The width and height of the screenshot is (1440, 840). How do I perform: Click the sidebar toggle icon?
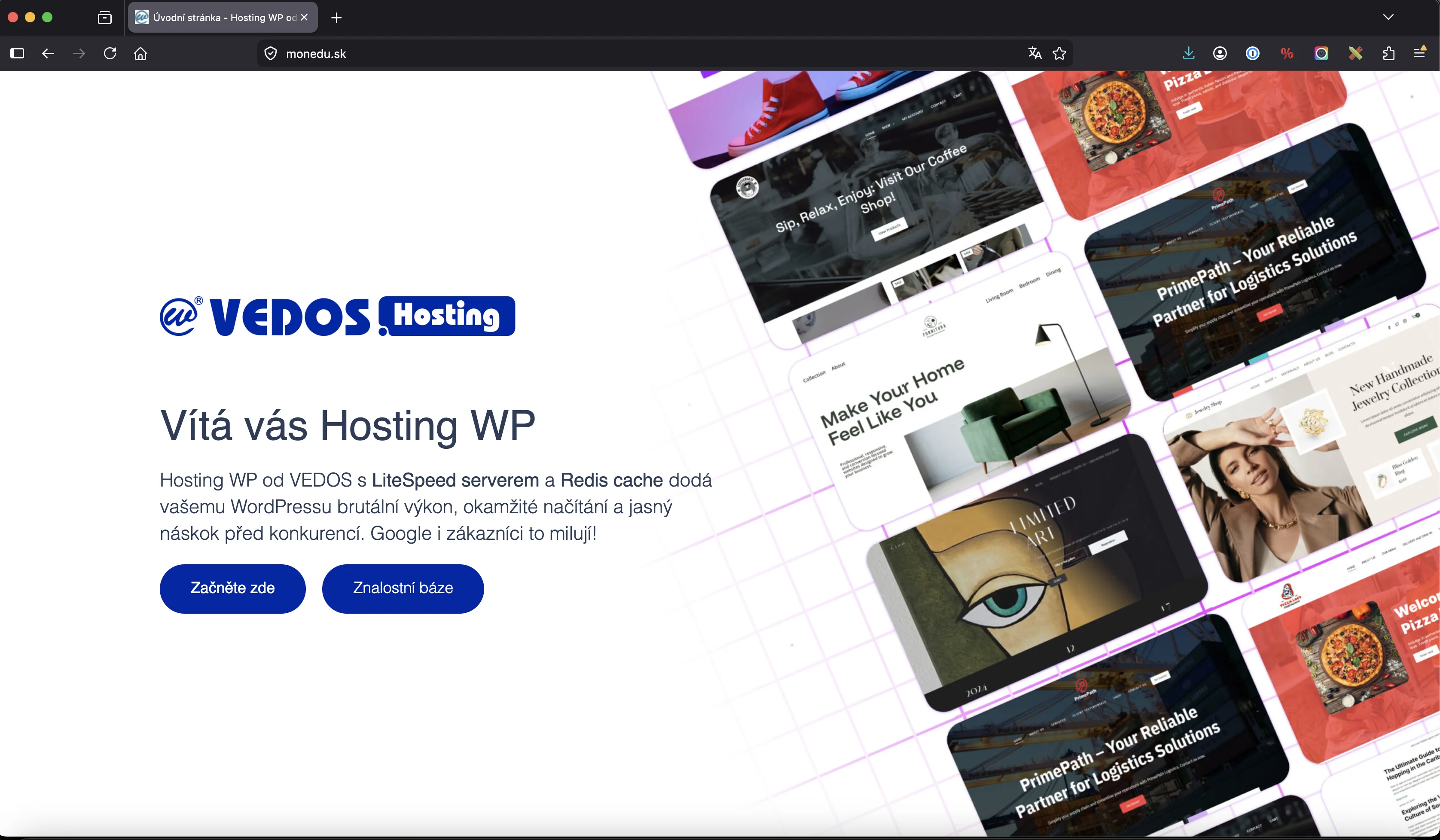(17, 54)
